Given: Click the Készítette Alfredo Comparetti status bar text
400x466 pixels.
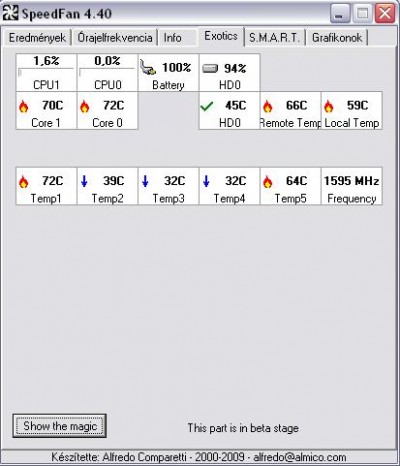Looking at the screenshot, I should tap(199, 457).
